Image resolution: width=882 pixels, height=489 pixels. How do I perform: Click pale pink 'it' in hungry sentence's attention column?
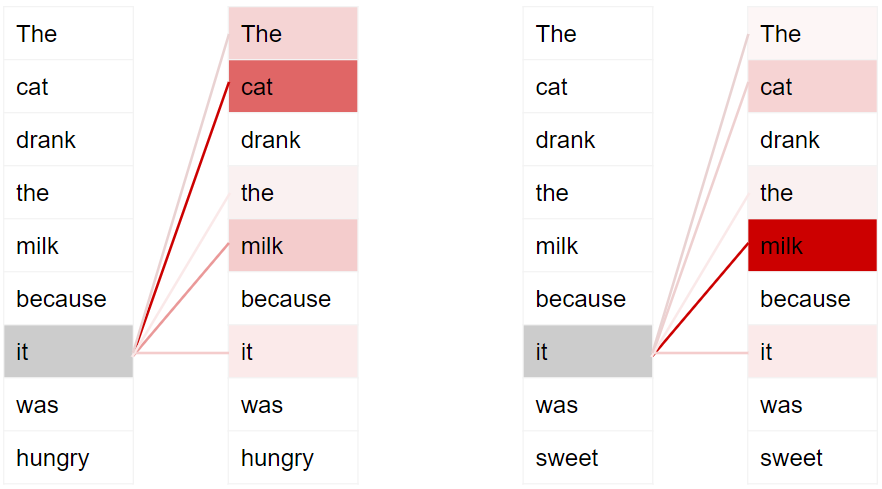click(x=292, y=352)
